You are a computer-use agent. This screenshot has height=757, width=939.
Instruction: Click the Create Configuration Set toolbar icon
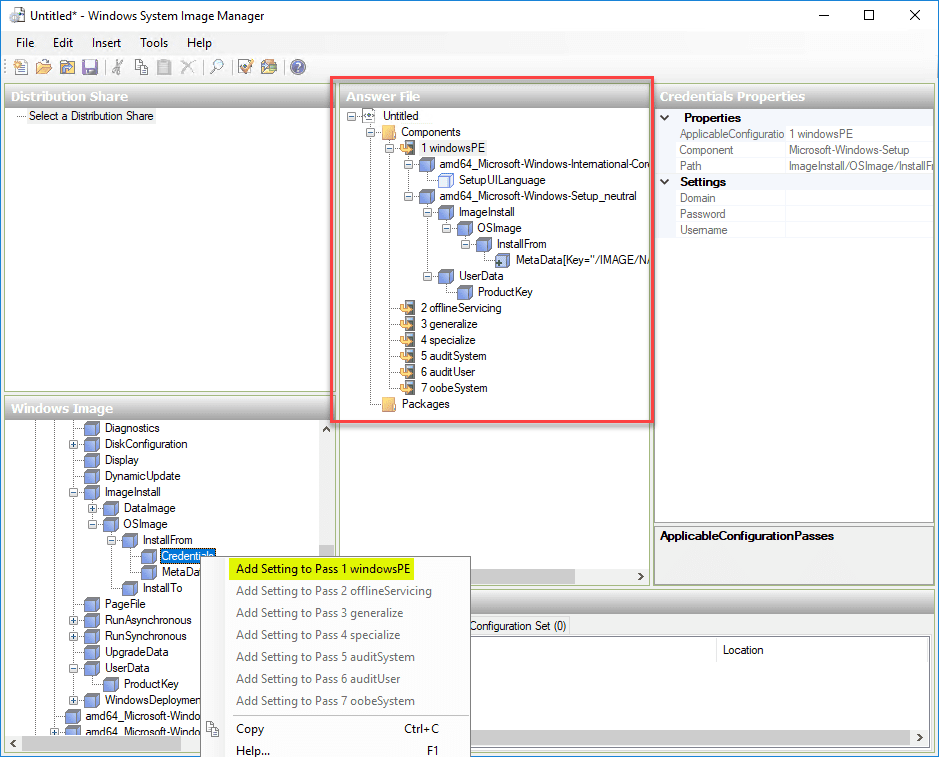point(269,67)
